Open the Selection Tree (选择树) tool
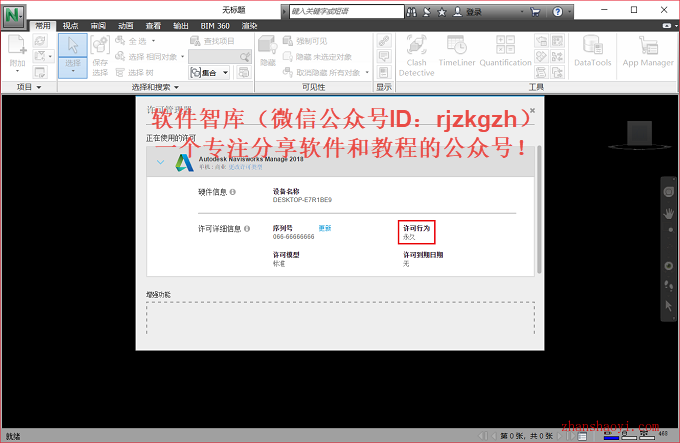Screen dimensions: 680x443 coord(120,72)
